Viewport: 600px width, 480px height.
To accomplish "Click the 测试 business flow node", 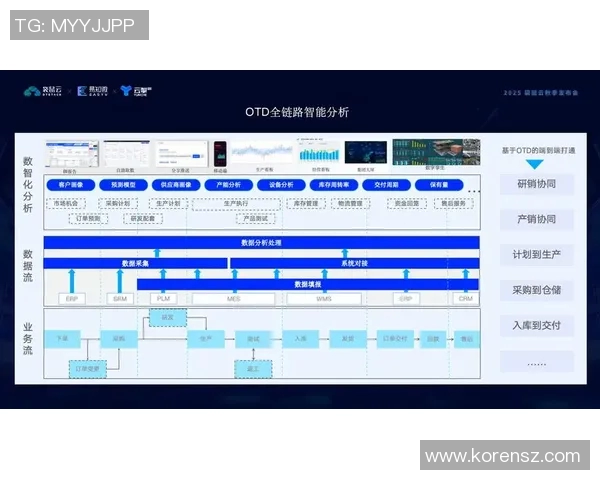I will pos(254,339).
